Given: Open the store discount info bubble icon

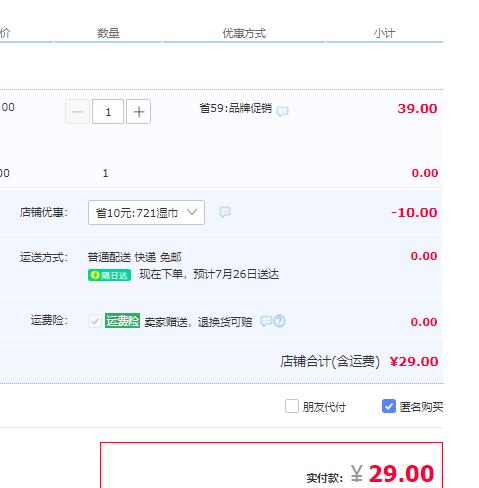Looking at the screenshot, I should click(x=225, y=212).
